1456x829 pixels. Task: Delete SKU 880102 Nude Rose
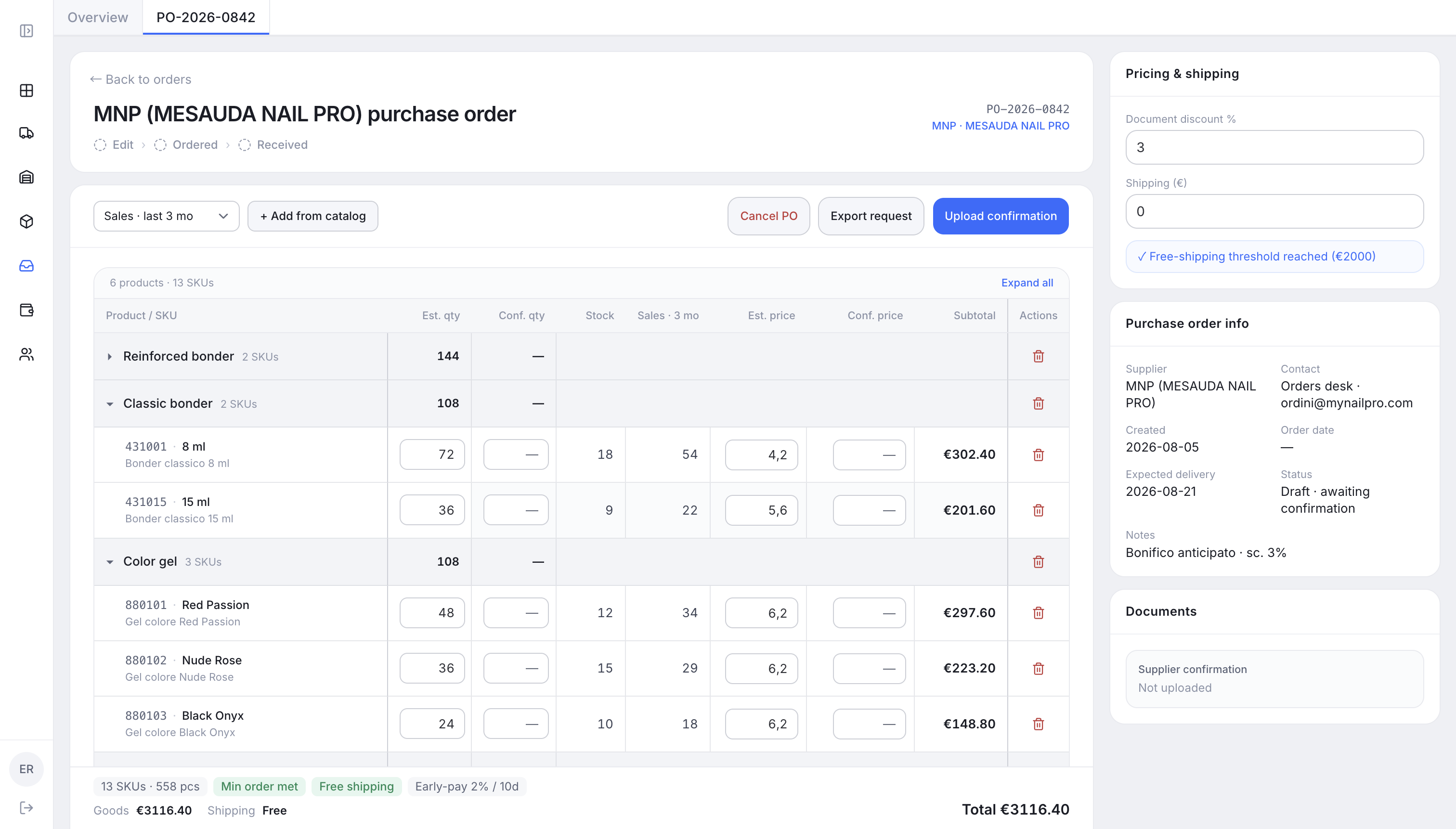[x=1038, y=668]
